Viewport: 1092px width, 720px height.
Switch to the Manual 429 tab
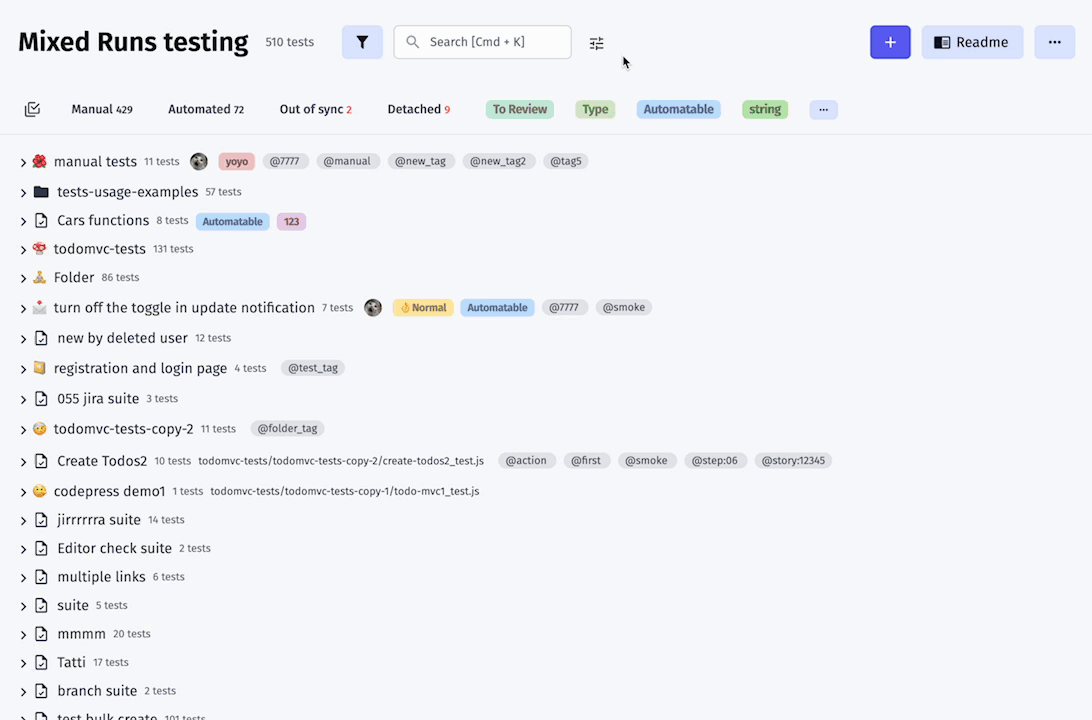tap(102, 109)
